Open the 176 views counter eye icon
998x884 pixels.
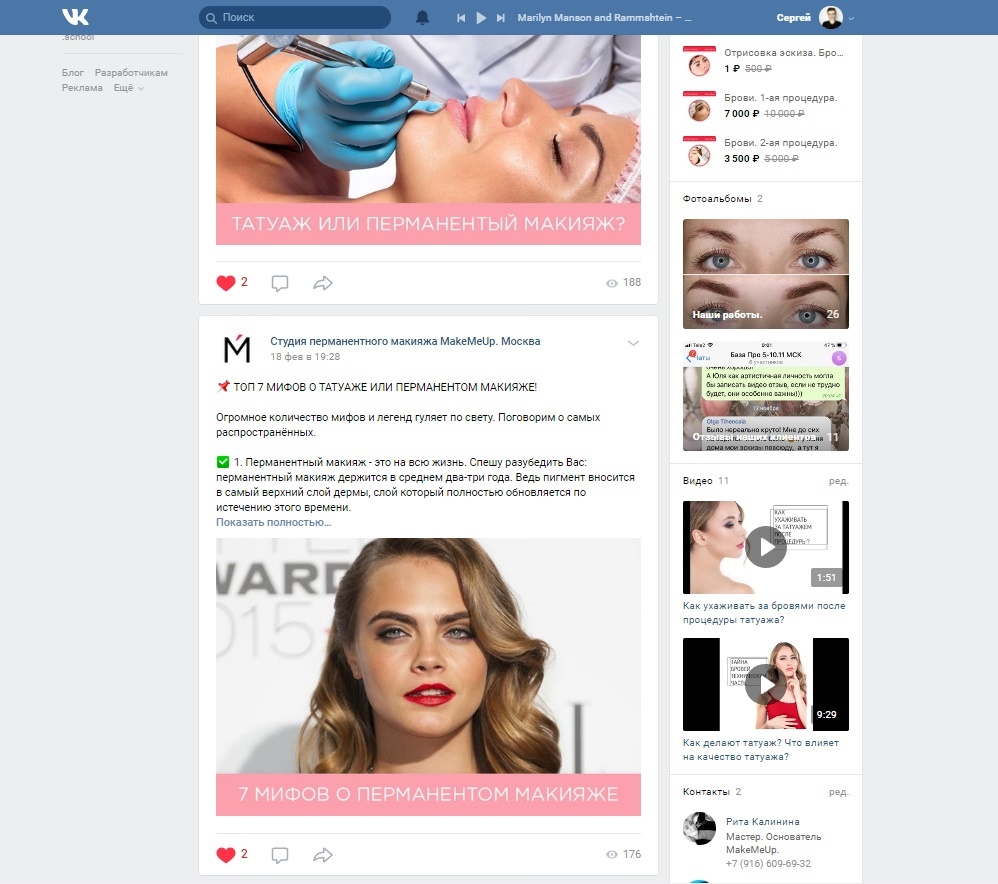(612, 855)
